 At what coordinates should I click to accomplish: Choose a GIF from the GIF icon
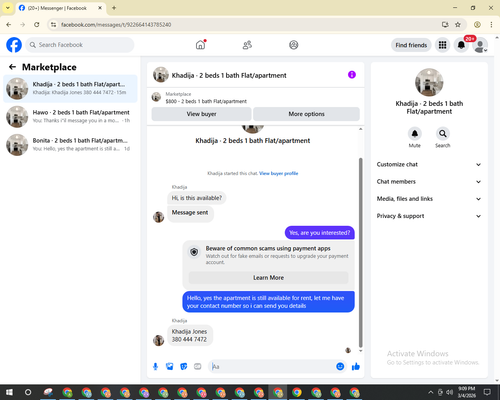point(198,367)
